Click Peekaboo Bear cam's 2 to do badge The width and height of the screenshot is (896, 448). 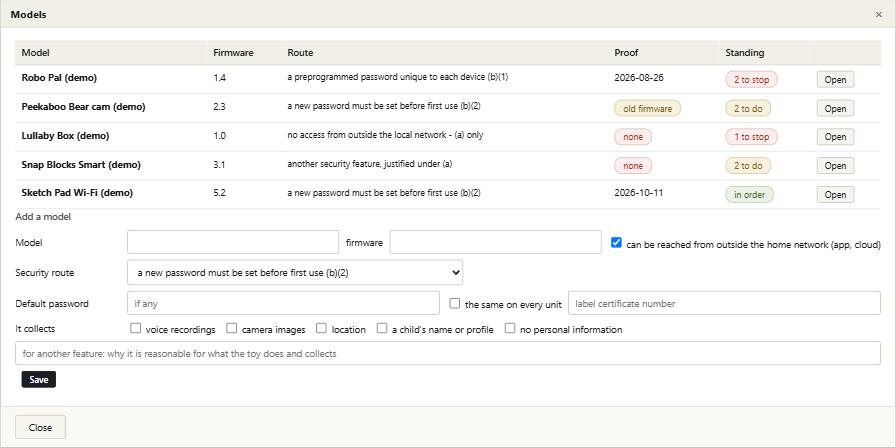click(x=748, y=108)
